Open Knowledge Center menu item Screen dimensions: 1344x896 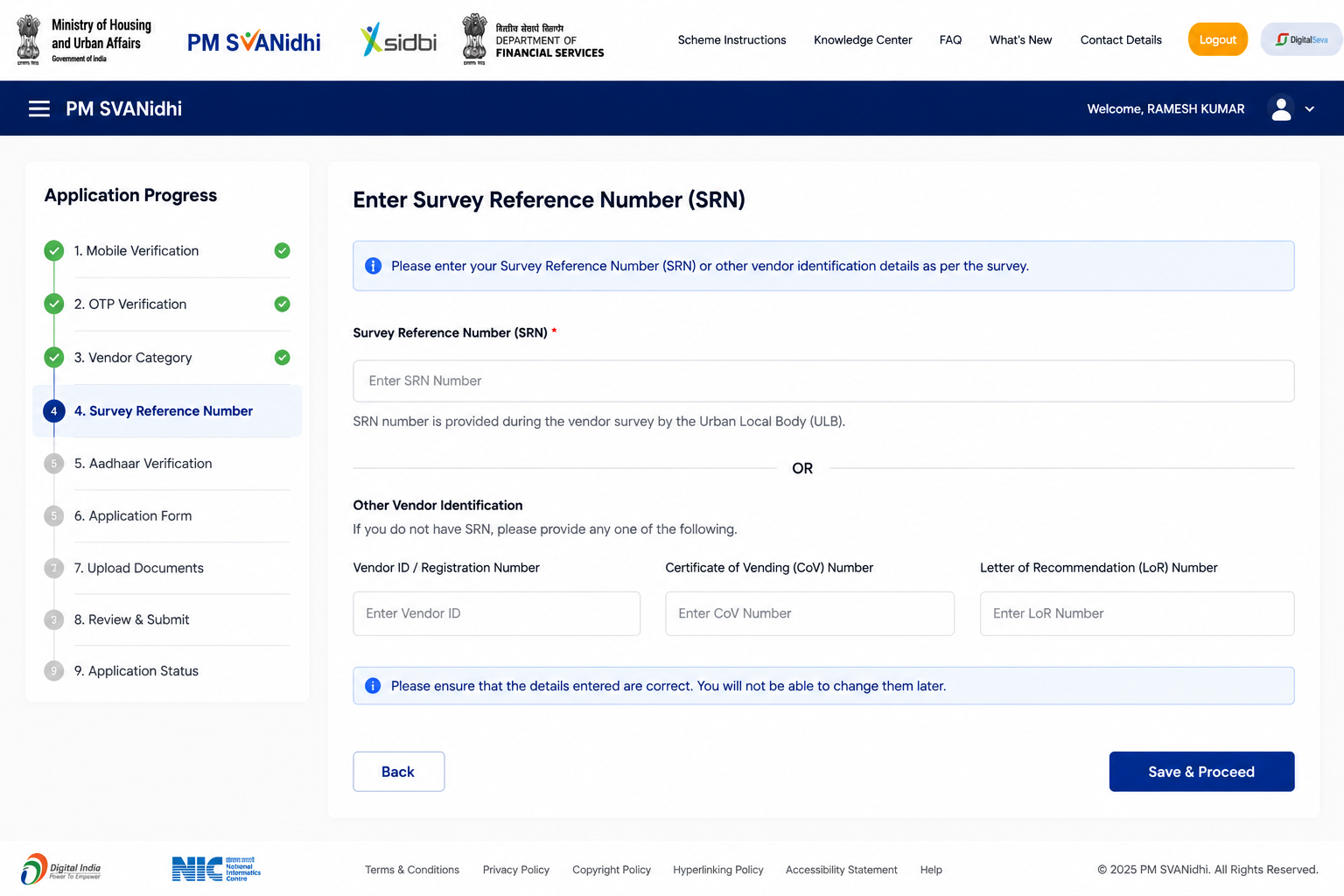[x=863, y=40]
